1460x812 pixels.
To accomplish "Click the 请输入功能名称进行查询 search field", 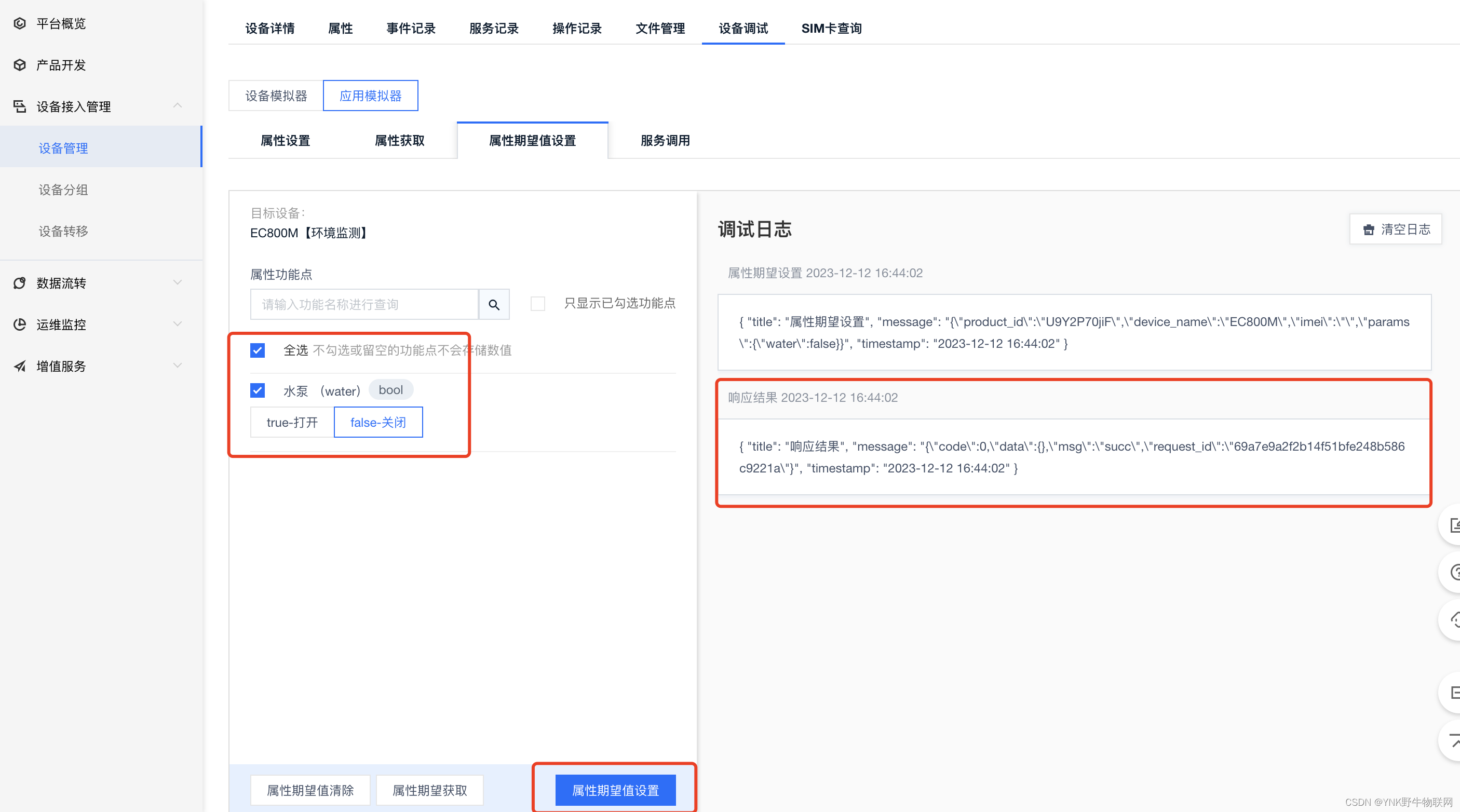I will coord(364,304).
